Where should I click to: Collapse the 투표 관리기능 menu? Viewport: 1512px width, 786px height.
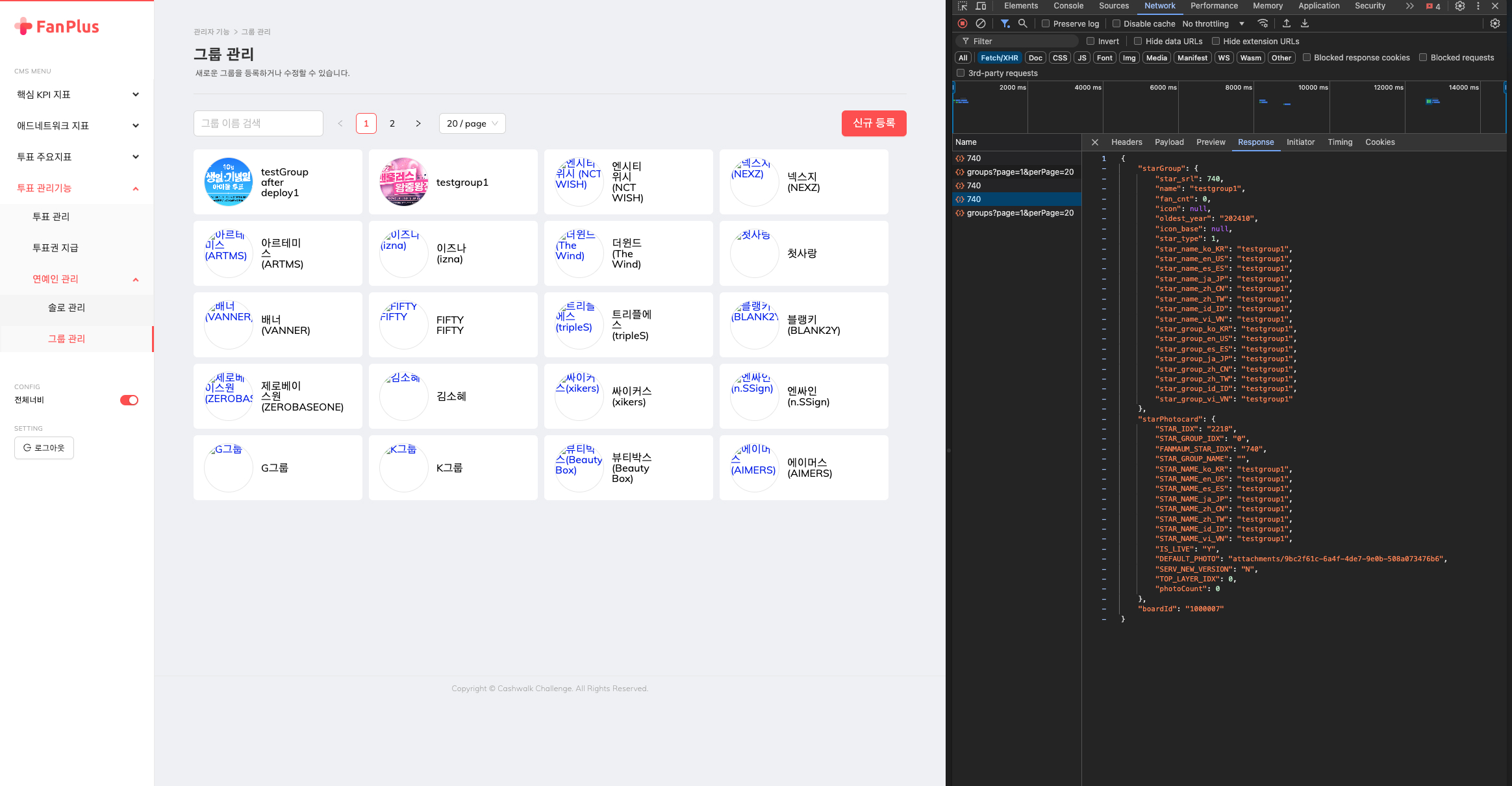tap(77, 188)
